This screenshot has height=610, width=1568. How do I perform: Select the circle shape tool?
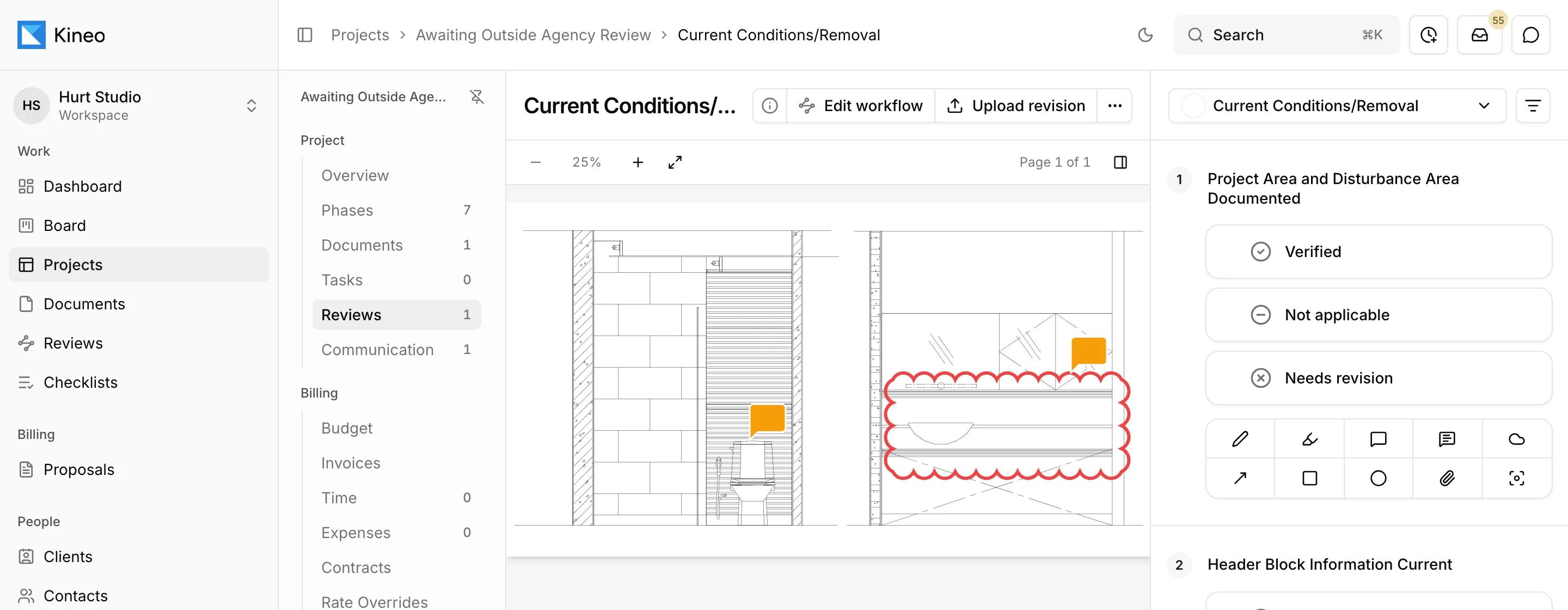coord(1378,478)
